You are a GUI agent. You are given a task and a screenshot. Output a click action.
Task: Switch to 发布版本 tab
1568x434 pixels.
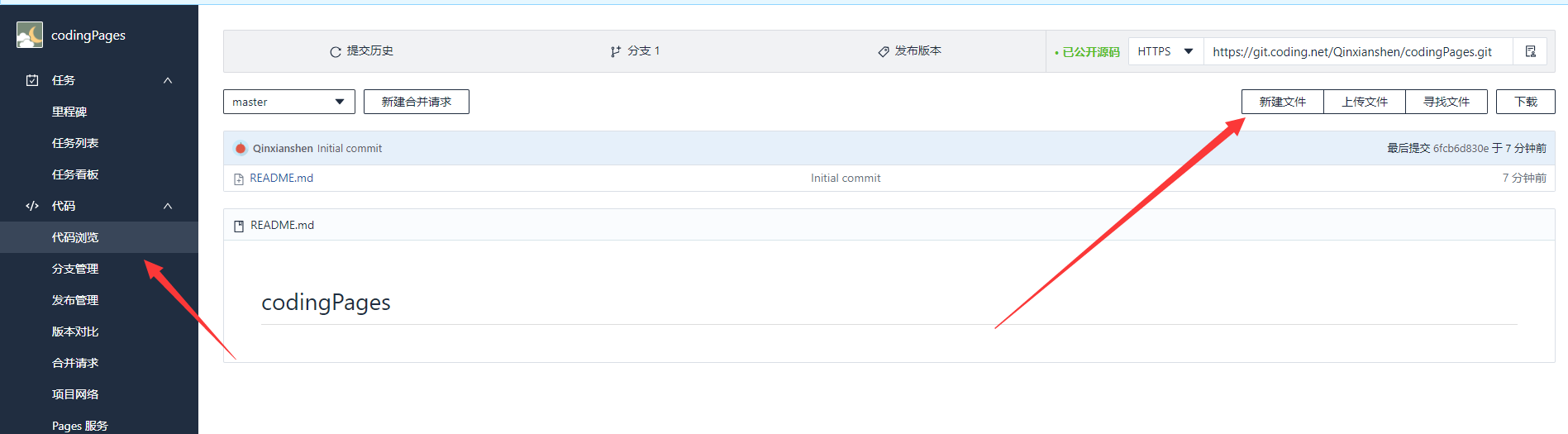tap(909, 51)
